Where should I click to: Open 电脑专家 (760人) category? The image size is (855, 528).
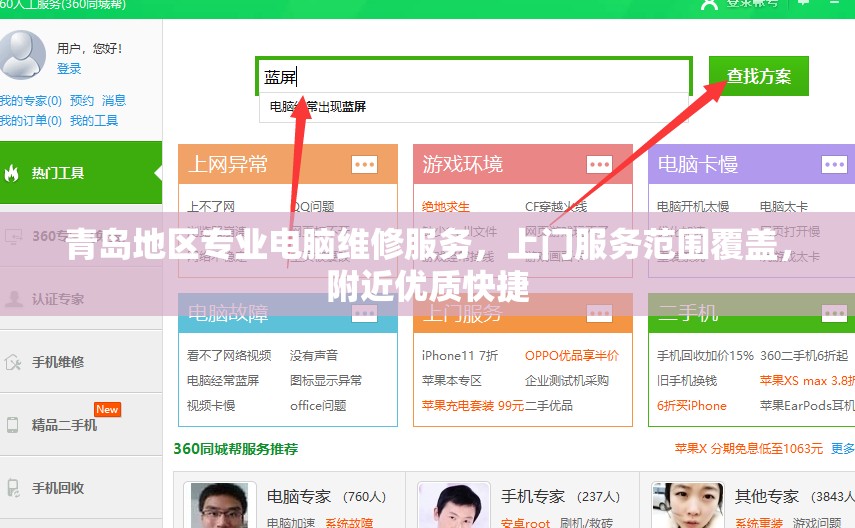coord(326,497)
